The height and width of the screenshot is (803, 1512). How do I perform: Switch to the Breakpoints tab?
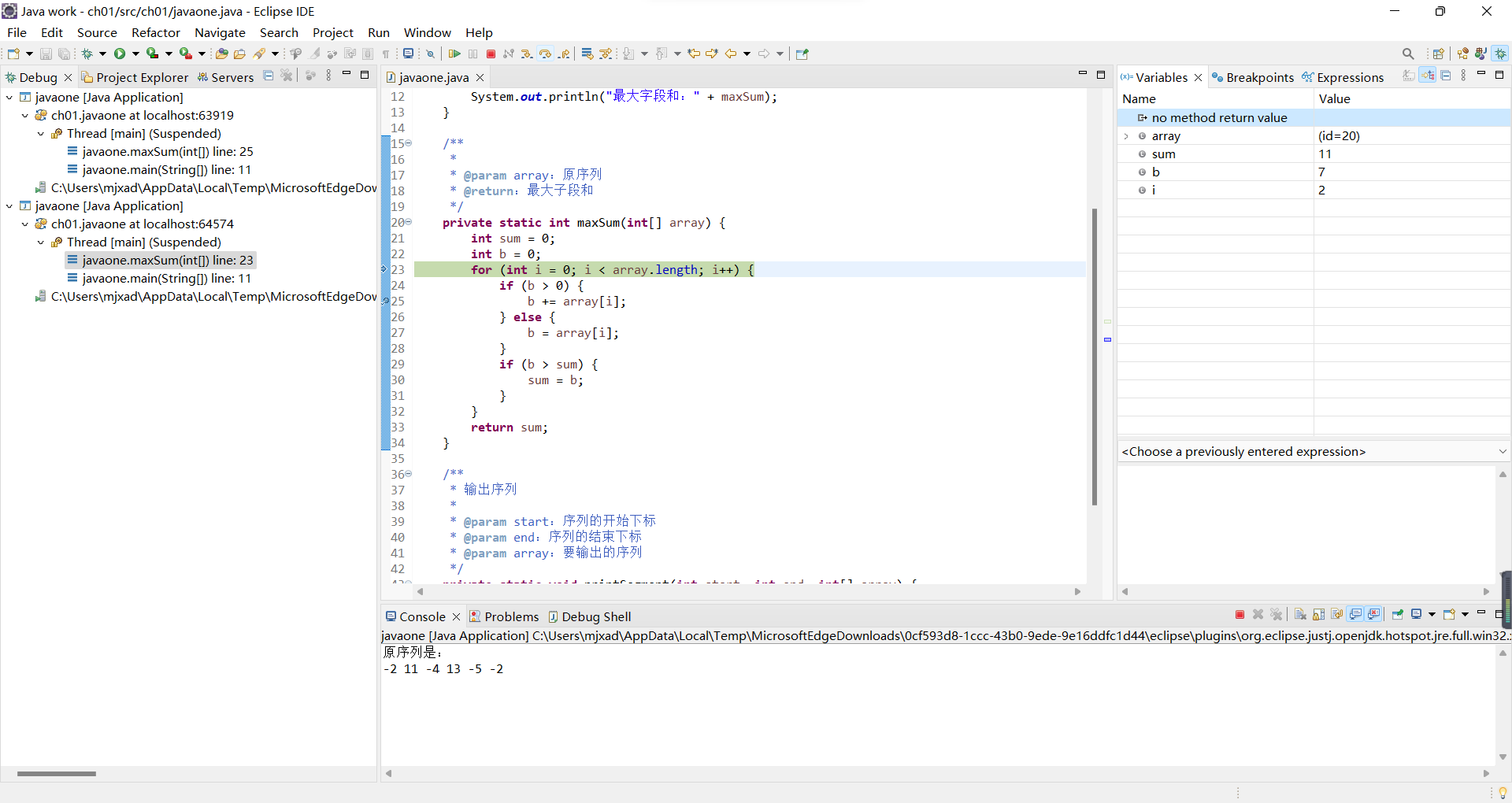pos(1253,77)
